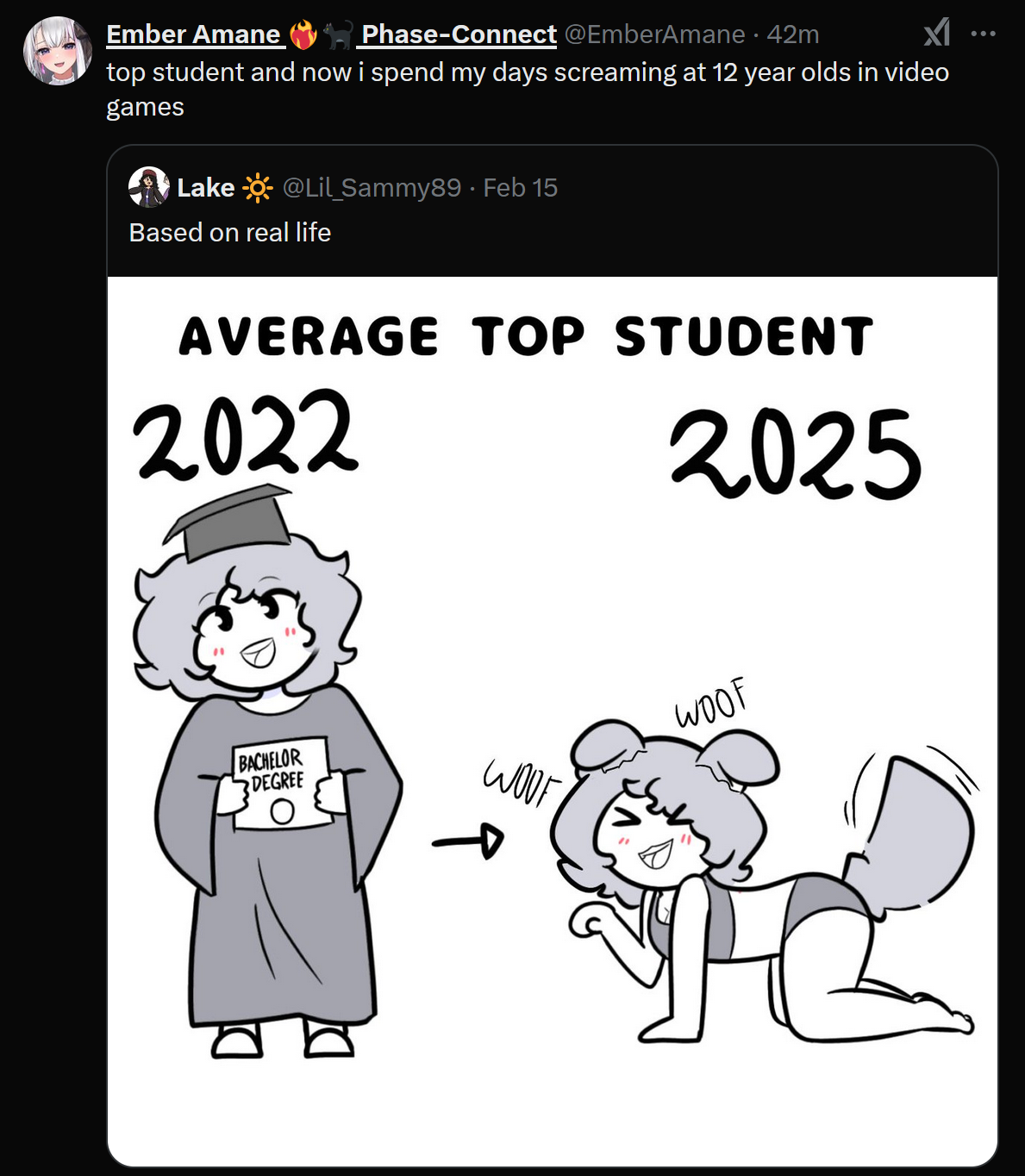Screen dimensions: 1025x1176
Task: Click the Grok icon on tweet
Action: tap(937, 34)
